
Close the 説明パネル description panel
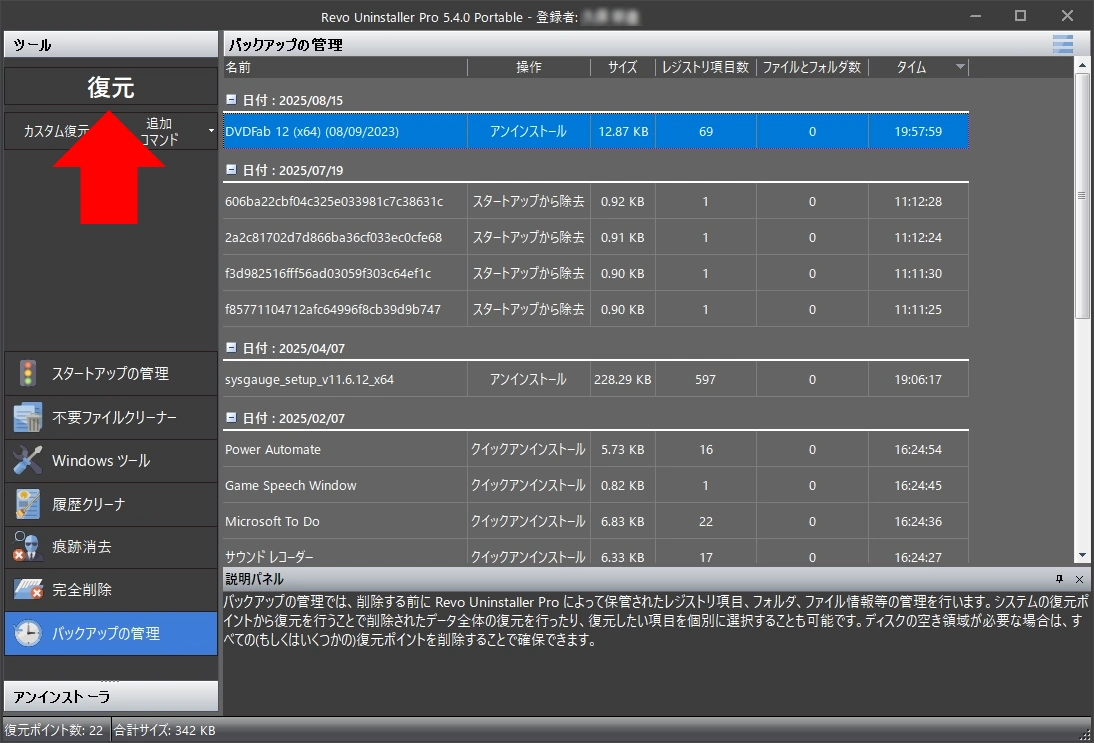pos(1079,579)
